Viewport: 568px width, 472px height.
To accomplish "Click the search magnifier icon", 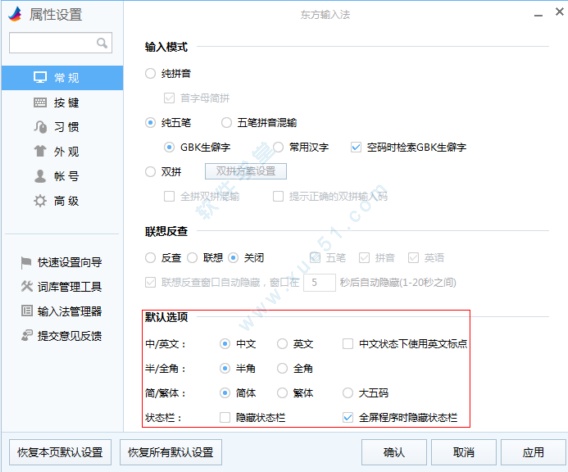I will 102,43.
